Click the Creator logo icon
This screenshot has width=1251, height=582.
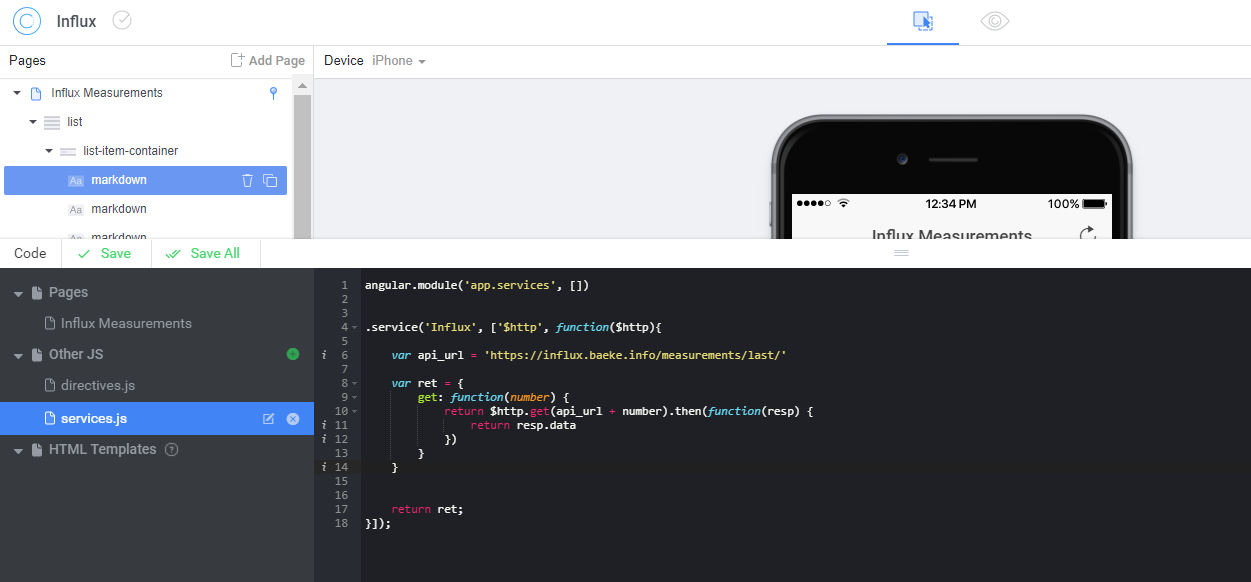(27, 21)
